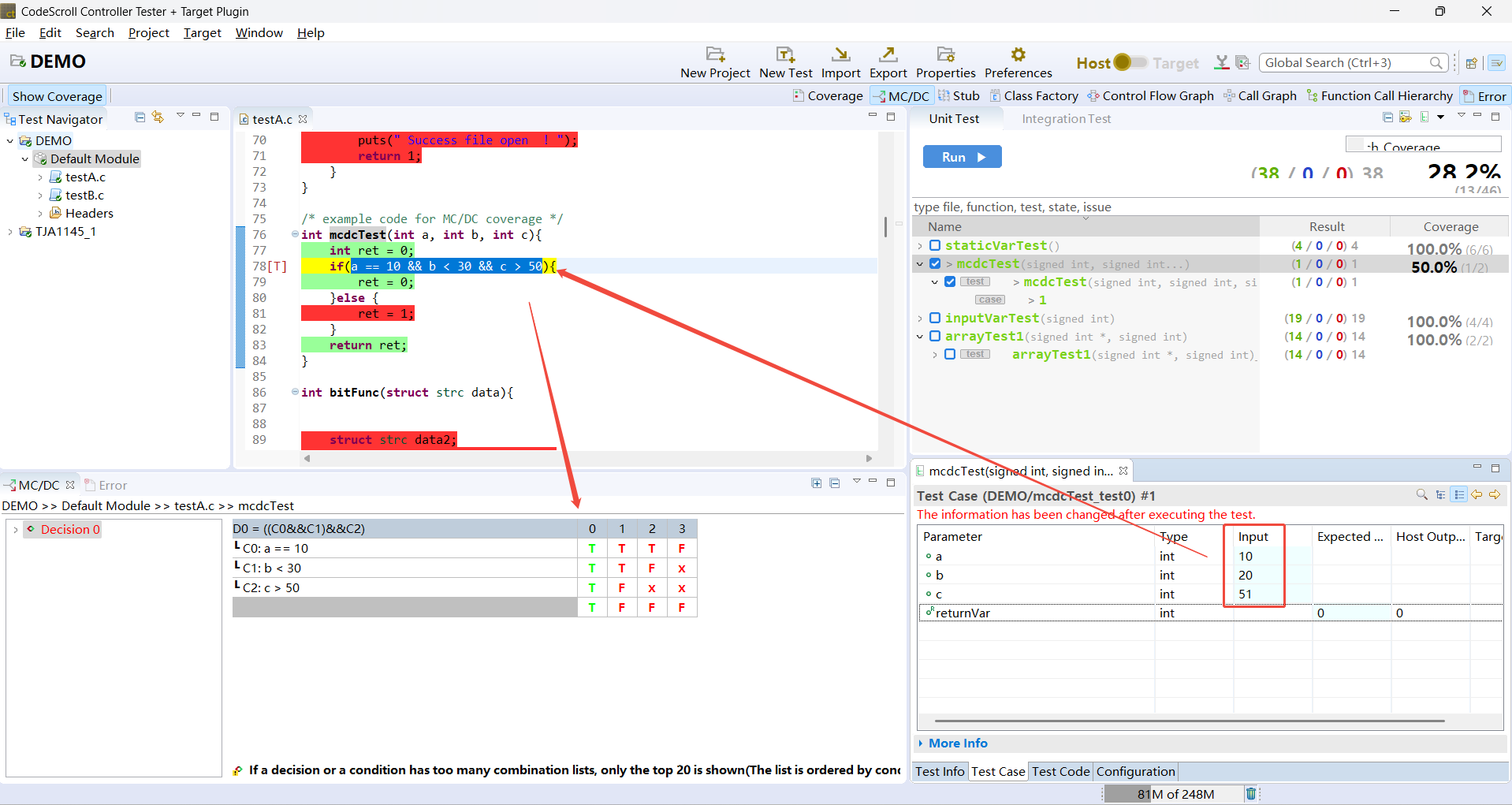Click the green test-tree icon in Unit Test toolbar

tap(1424, 117)
